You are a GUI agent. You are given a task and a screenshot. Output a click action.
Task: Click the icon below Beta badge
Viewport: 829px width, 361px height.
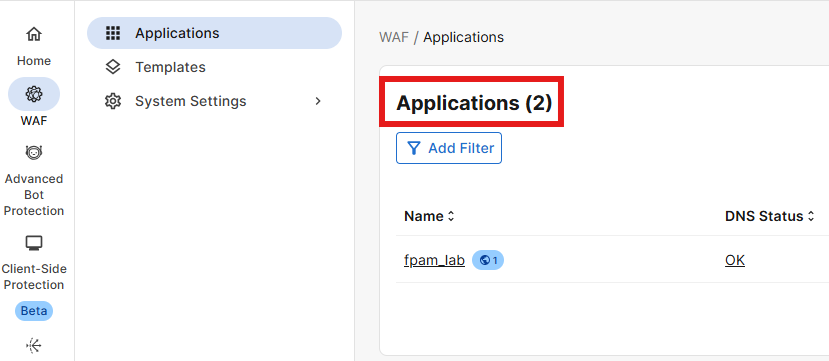coord(34,346)
